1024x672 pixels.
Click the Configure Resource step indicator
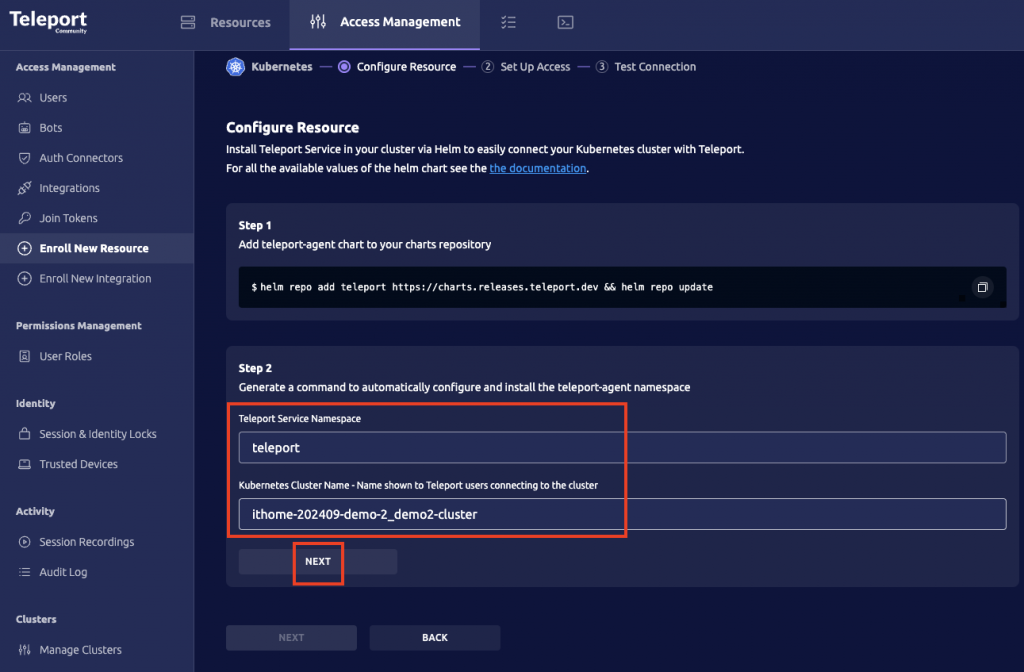point(344,67)
